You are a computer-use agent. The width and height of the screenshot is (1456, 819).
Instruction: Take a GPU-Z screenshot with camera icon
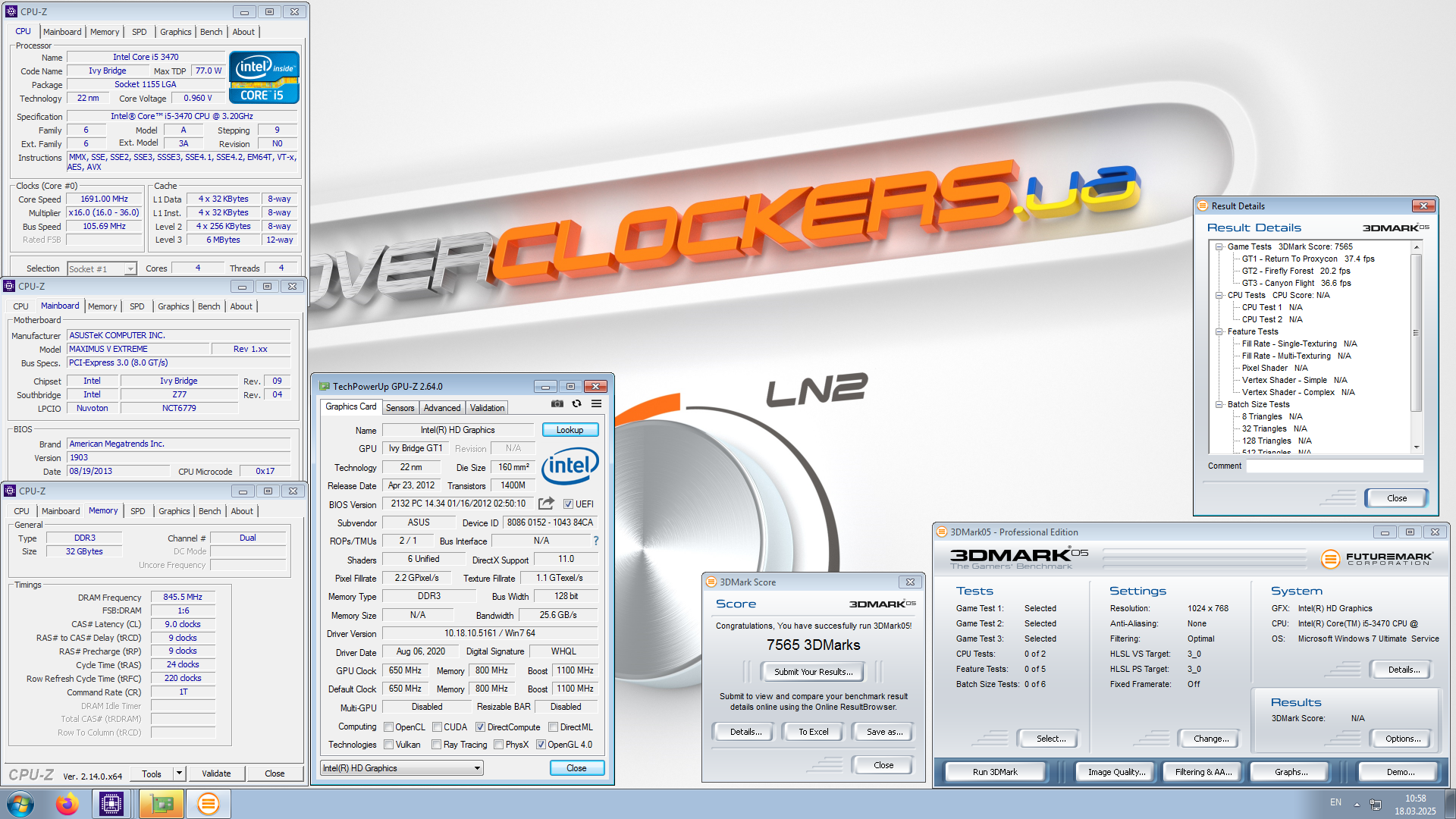pyautogui.click(x=557, y=404)
